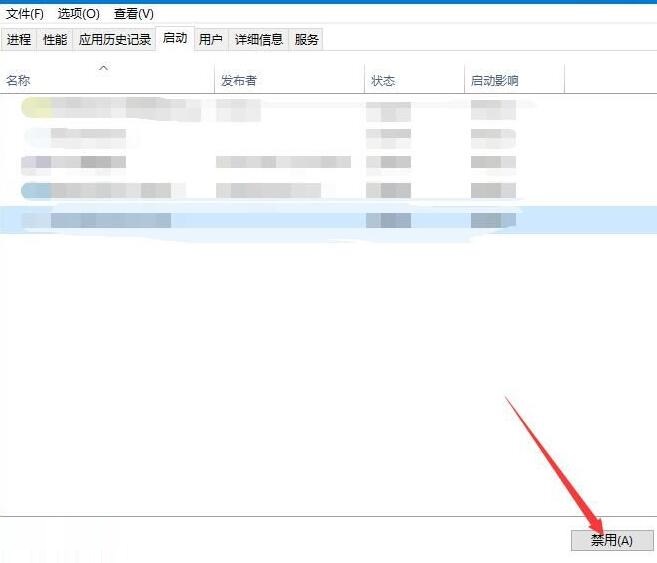This screenshot has width=657, height=563.
Task: Switch to the 用户 tab
Action: [x=211, y=40]
